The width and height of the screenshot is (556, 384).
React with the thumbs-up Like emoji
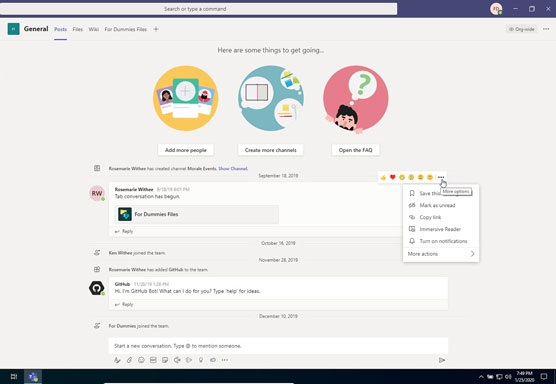tap(383, 177)
